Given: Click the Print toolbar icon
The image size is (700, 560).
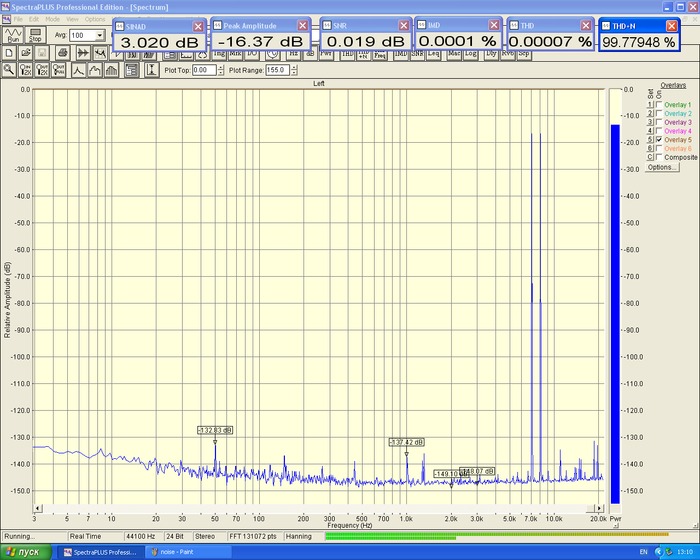Looking at the screenshot, I should (x=60, y=53).
